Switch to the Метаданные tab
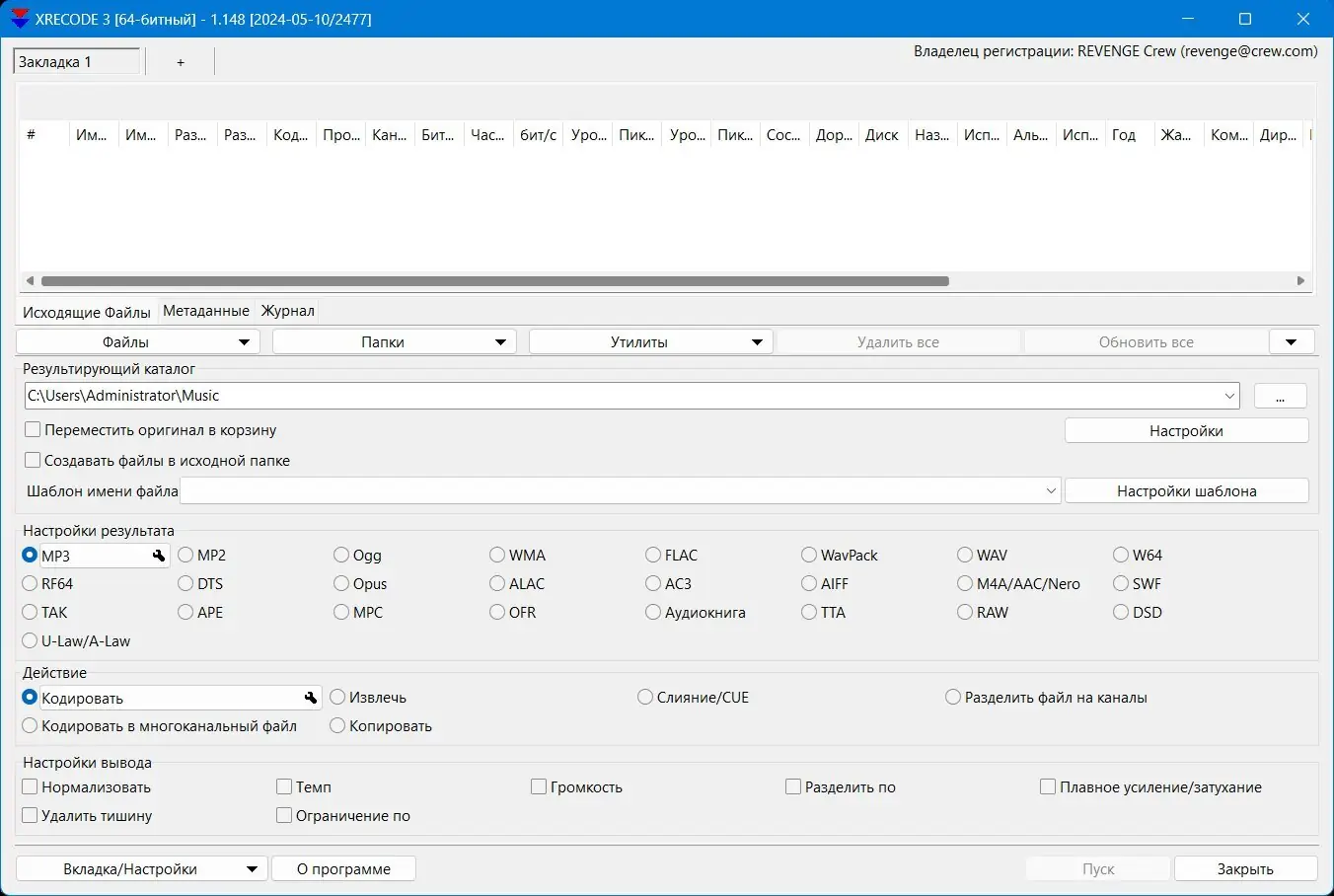Viewport: 1334px width, 896px height. pos(205,311)
